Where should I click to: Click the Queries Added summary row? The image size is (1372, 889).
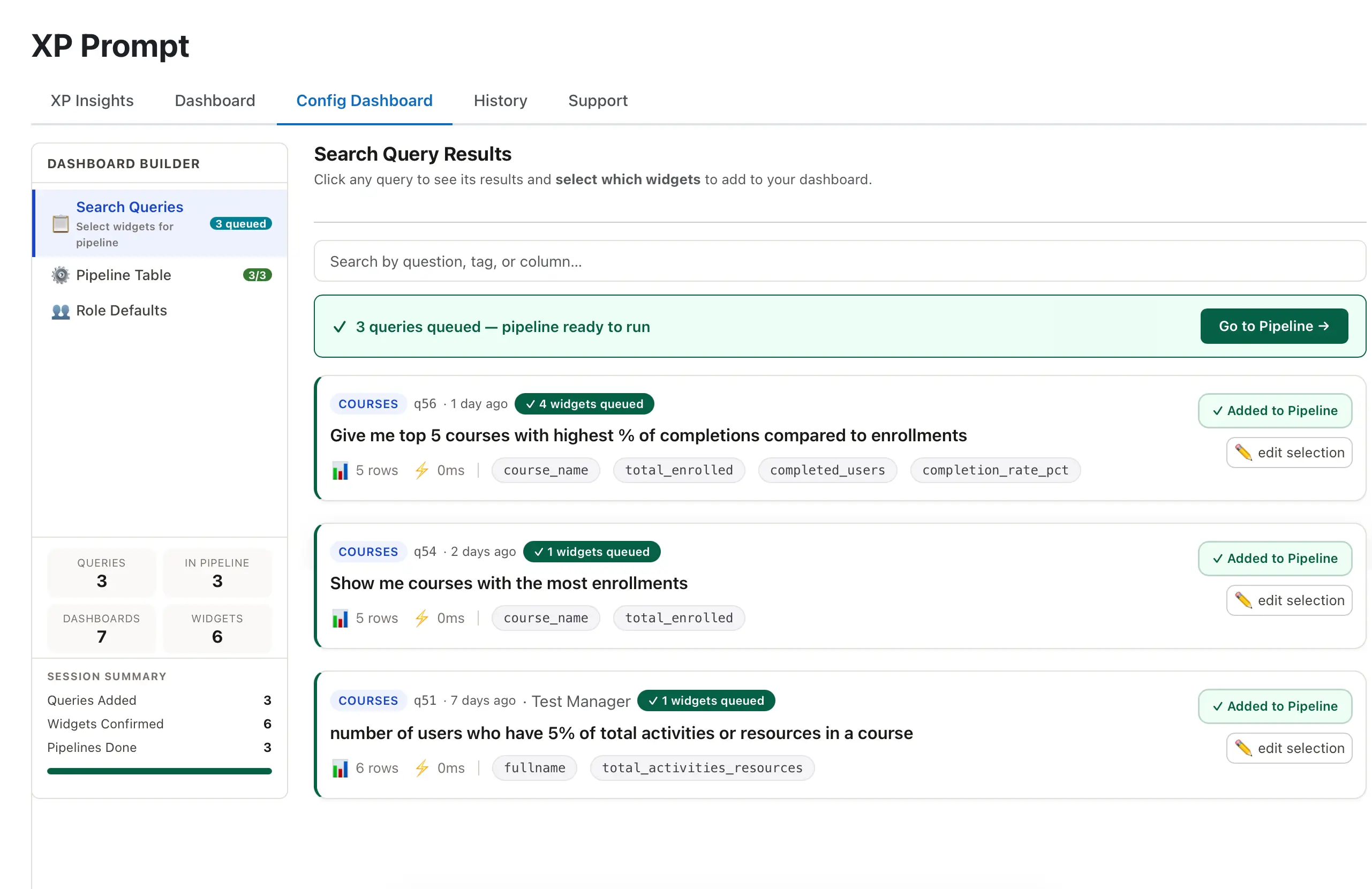coord(159,700)
